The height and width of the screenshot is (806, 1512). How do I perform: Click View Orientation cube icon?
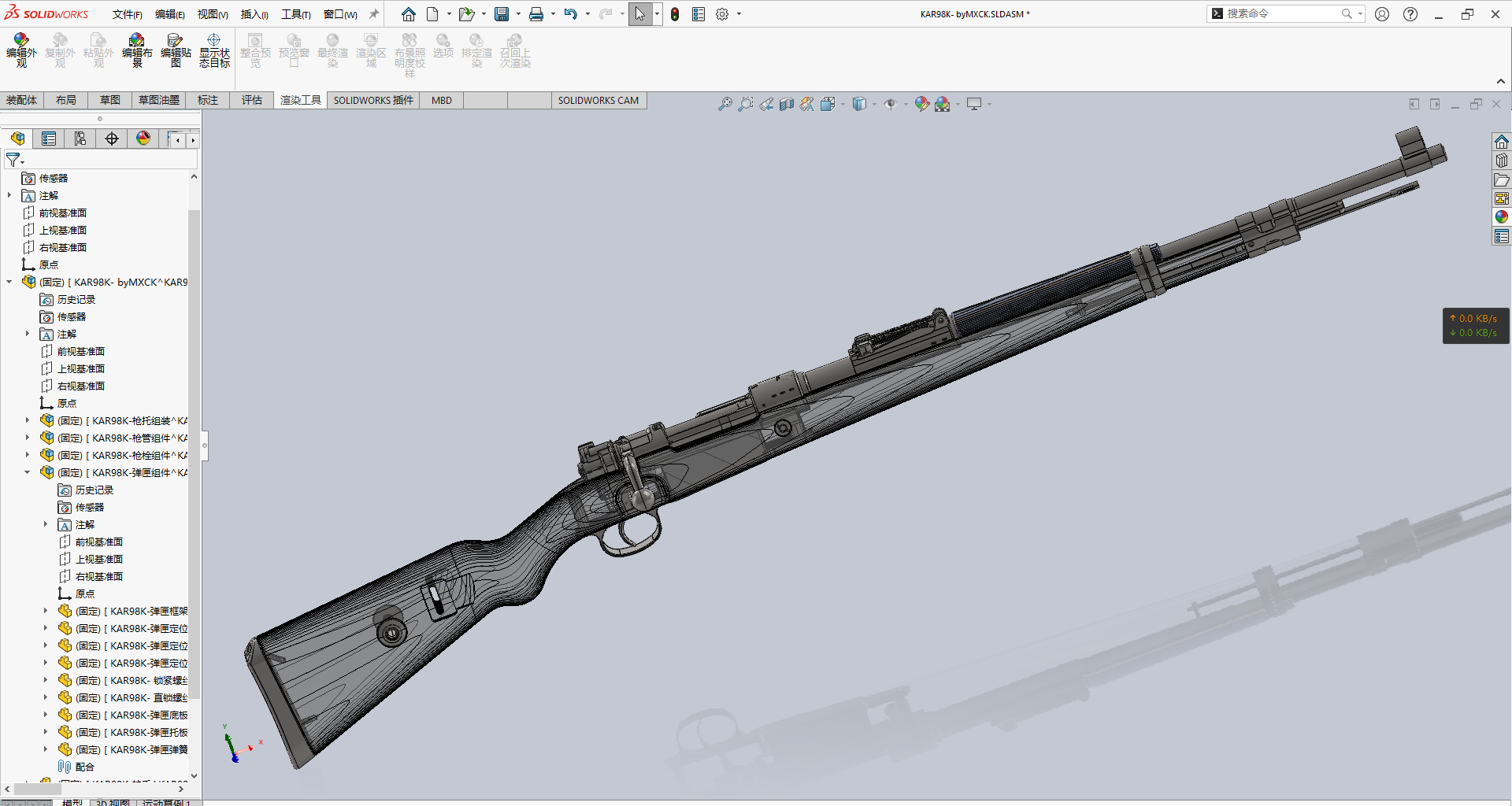coord(827,104)
